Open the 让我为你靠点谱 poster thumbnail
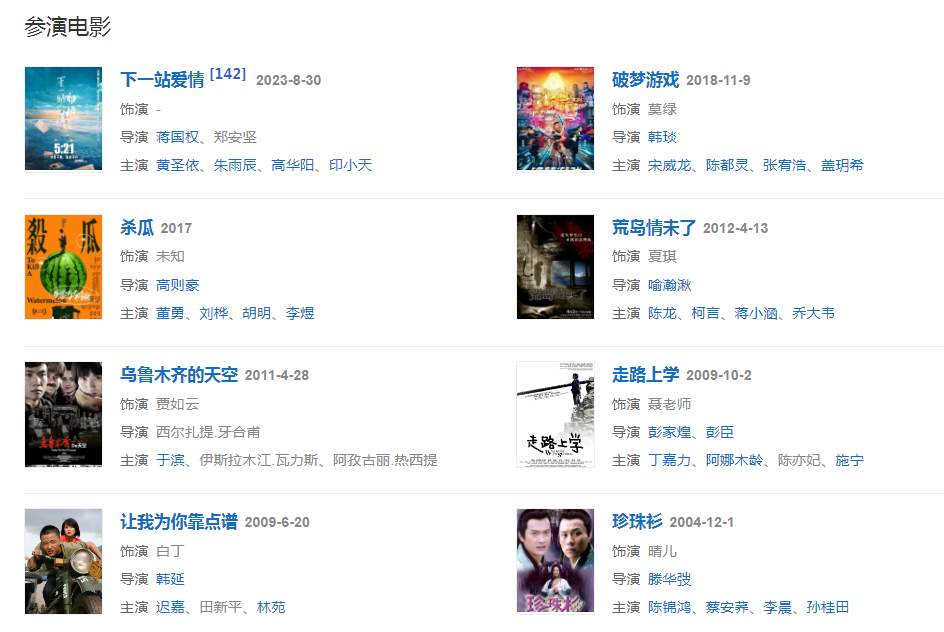Viewport: 944px width, 632px height. coord(63,562)
